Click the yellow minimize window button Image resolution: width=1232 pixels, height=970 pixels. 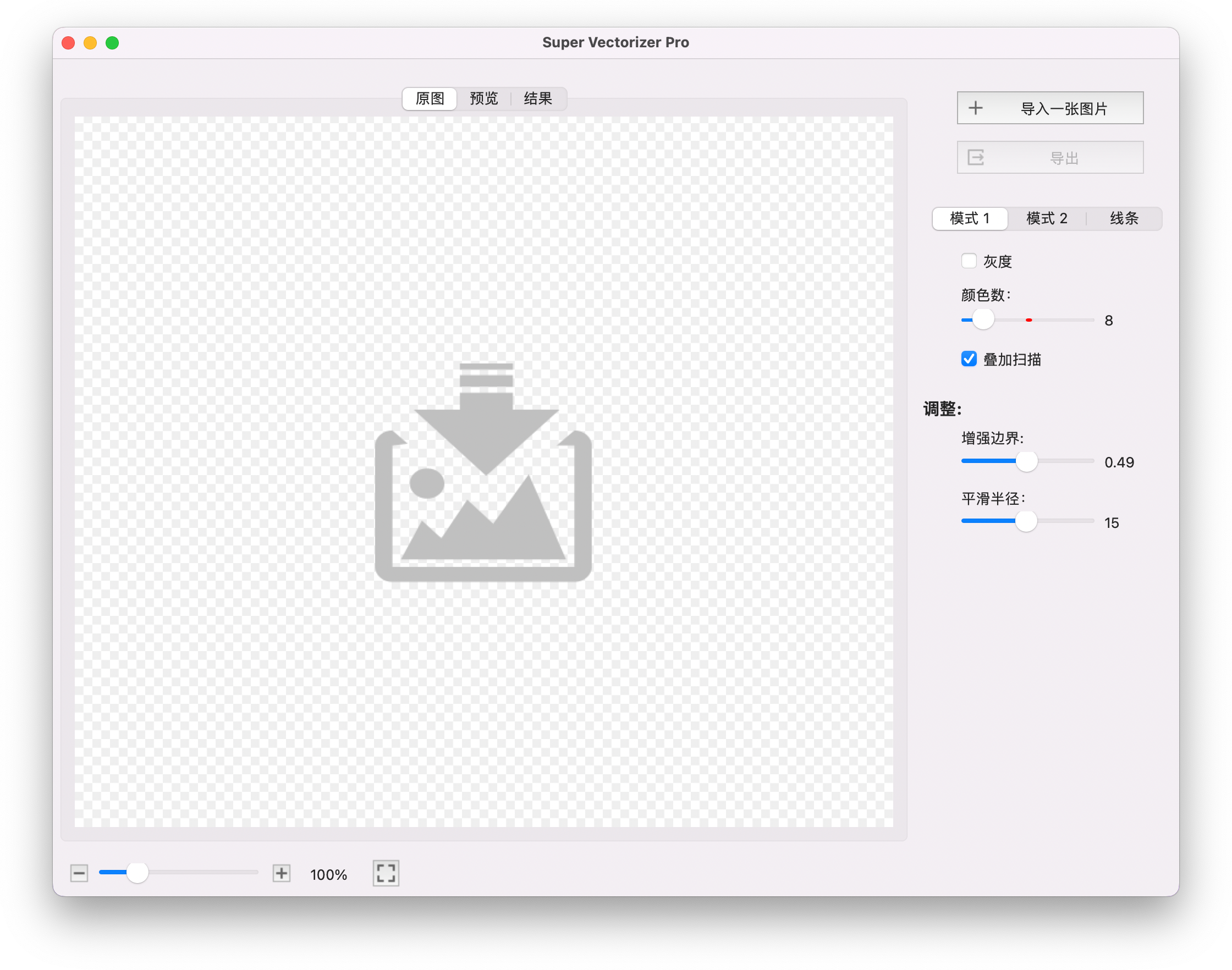90,42
